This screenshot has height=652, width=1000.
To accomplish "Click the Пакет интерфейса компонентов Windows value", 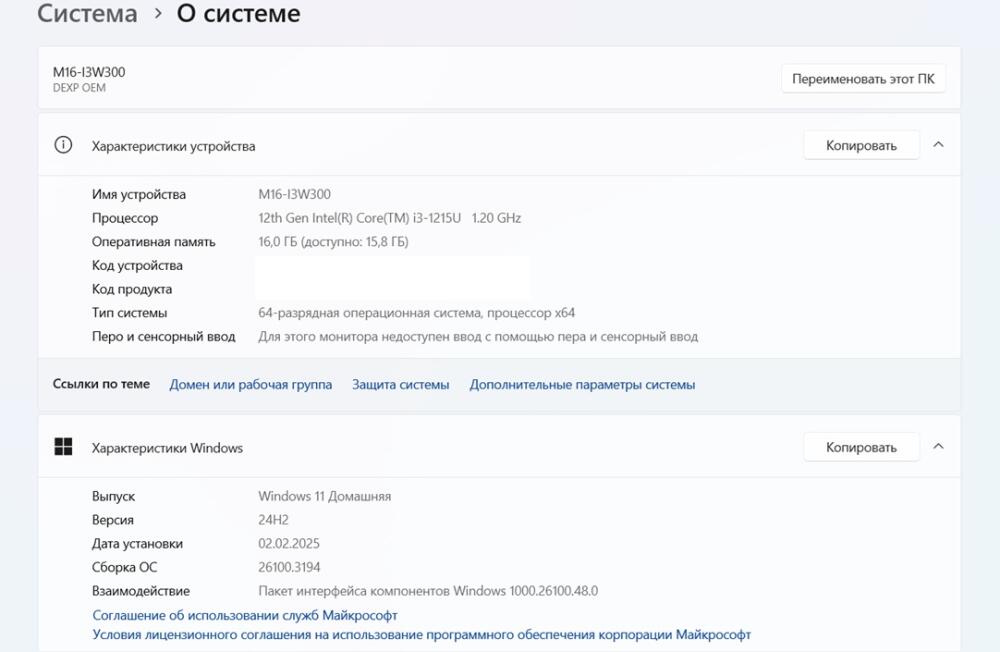I will 428,591.
